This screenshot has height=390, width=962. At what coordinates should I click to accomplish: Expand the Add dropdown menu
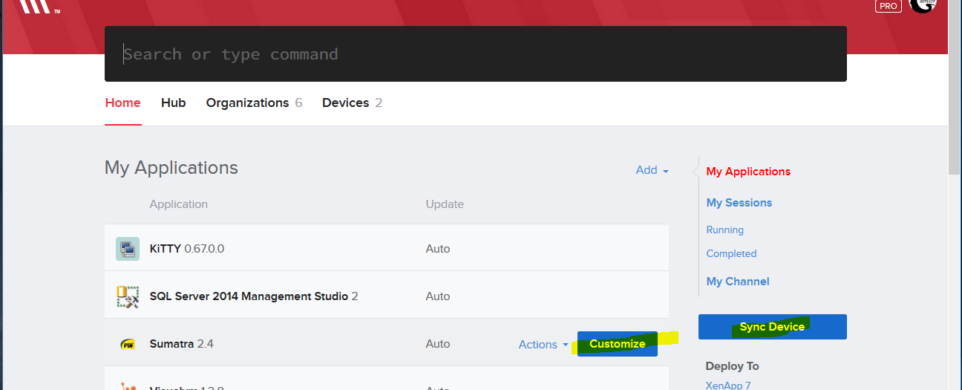(x=652, y=170)
